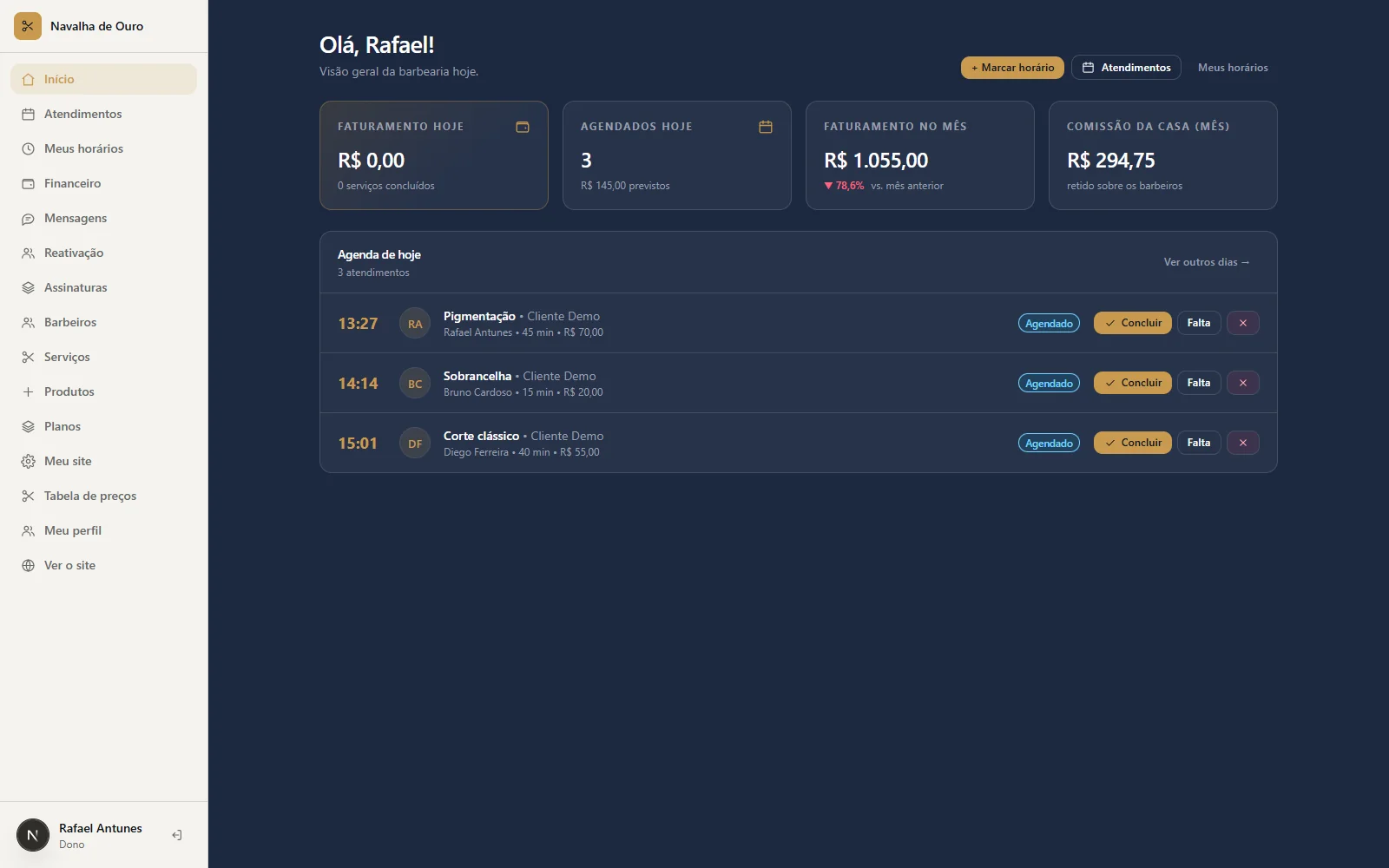Screen dimensions: 1389x868
Task: Open Meus horários in the sidebar
Action: pyautogui.click(x=103, y=148)
